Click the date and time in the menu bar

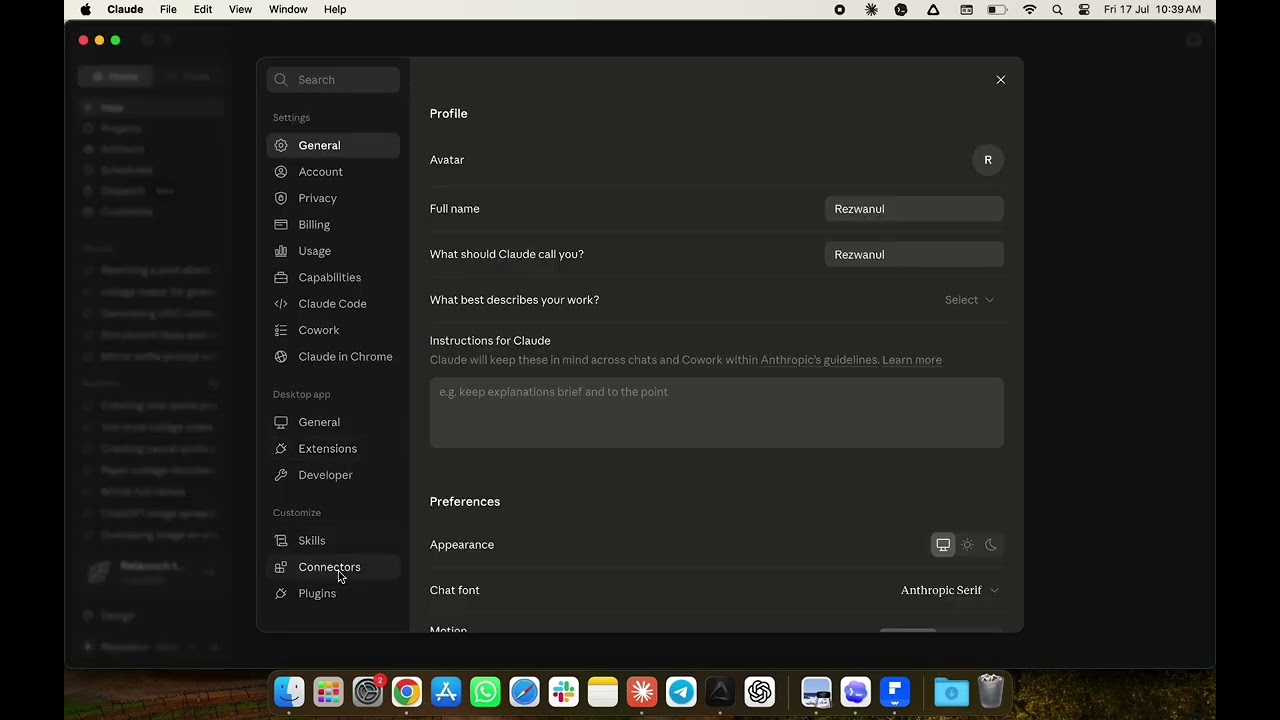[x=1152, y=10]
